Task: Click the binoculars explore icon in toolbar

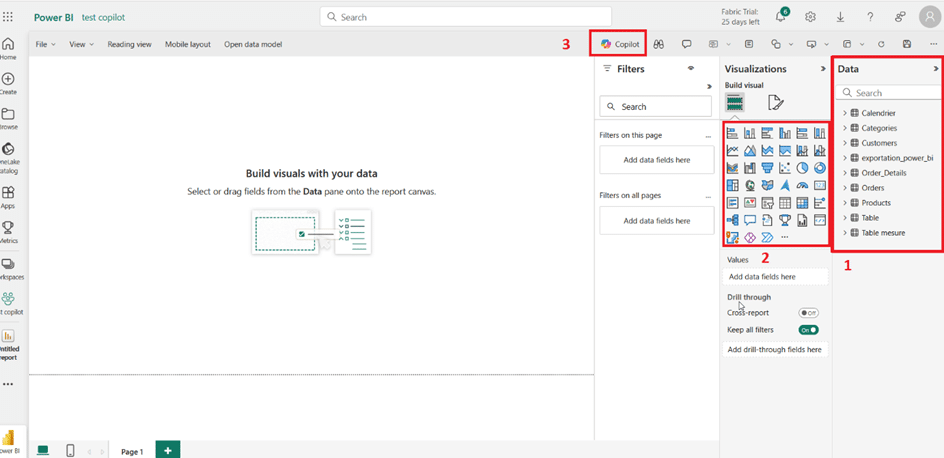Action: coord(659,44)
